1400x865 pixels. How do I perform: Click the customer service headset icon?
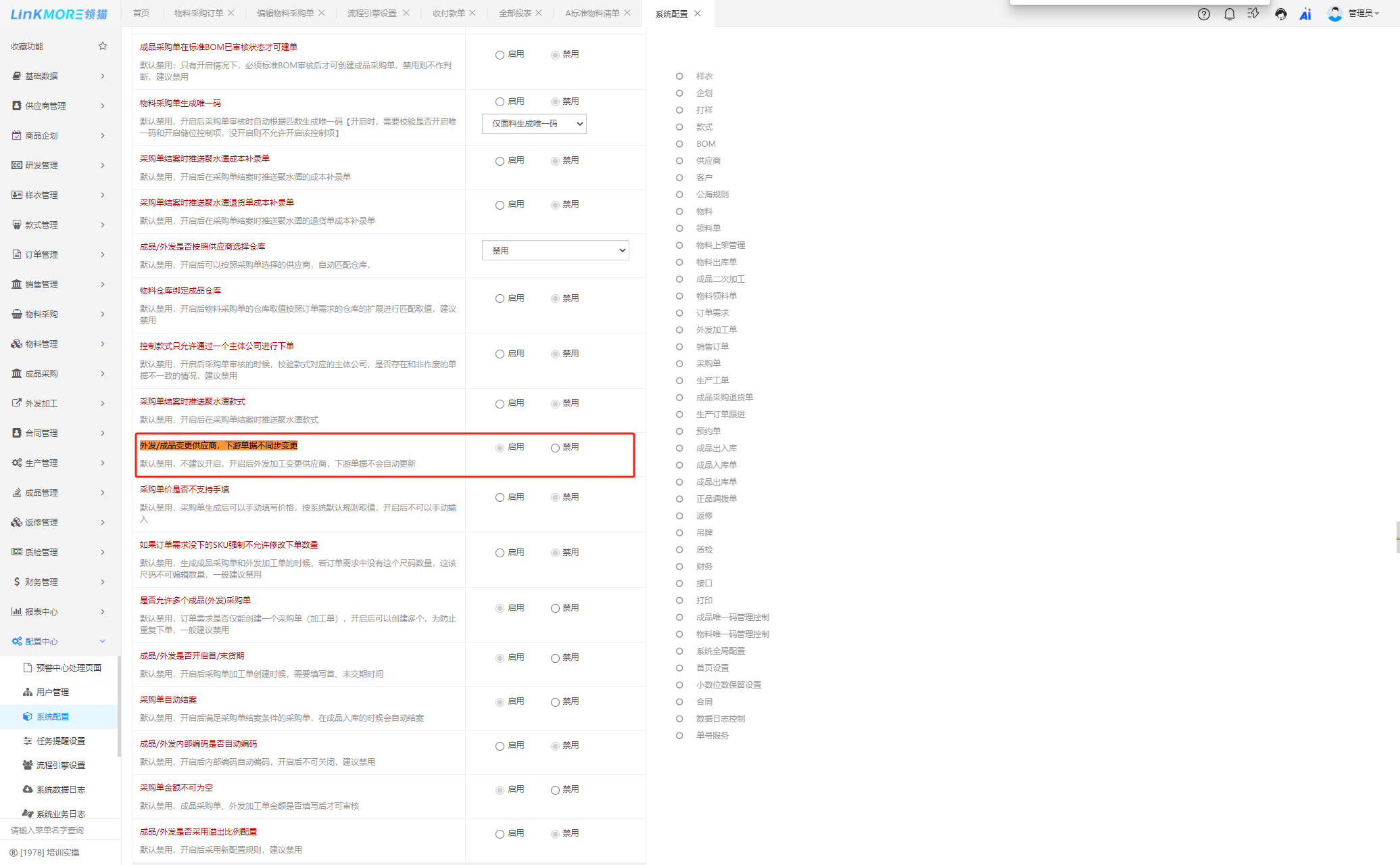[x=1280, y=14]
